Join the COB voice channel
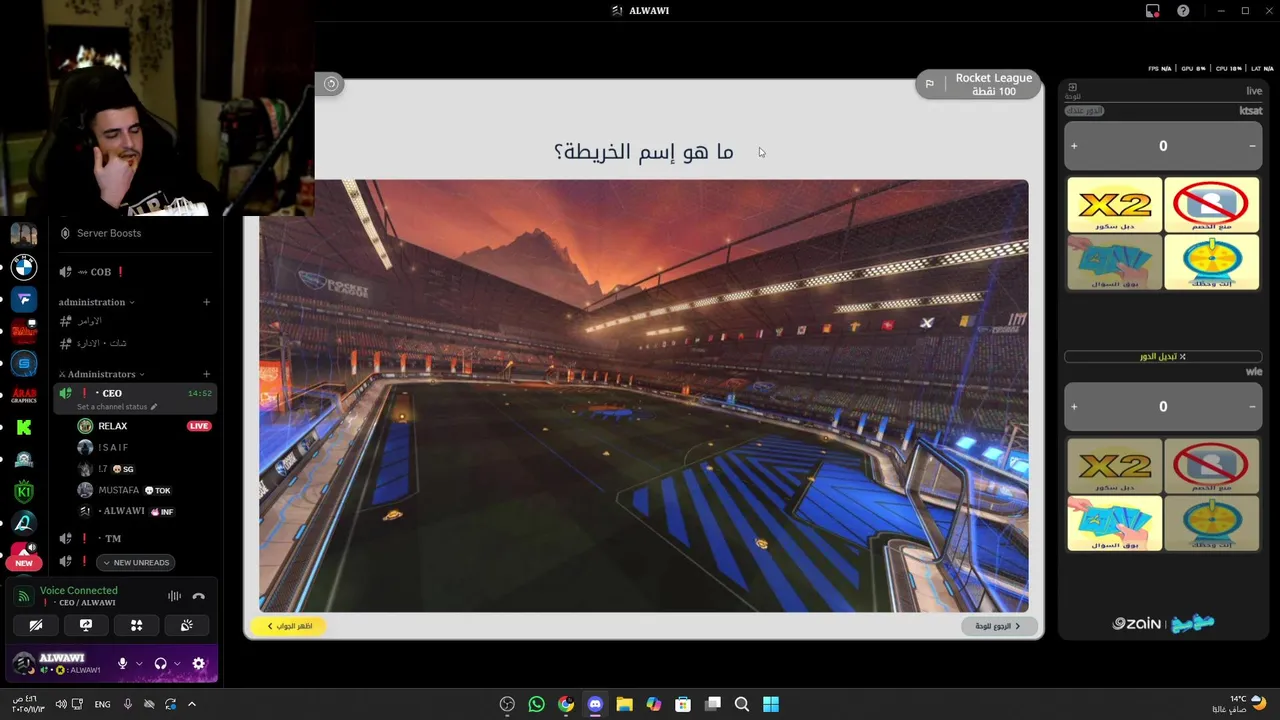1280x720 pixels. (x=101, y=272)
